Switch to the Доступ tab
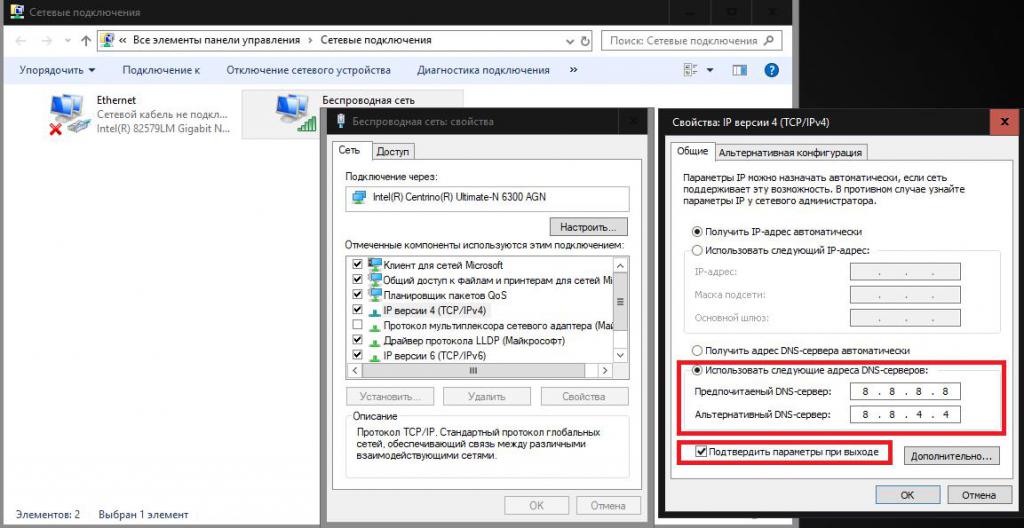Image resolution: width=1024 pixels, height=528 pixels. (392, 152)
